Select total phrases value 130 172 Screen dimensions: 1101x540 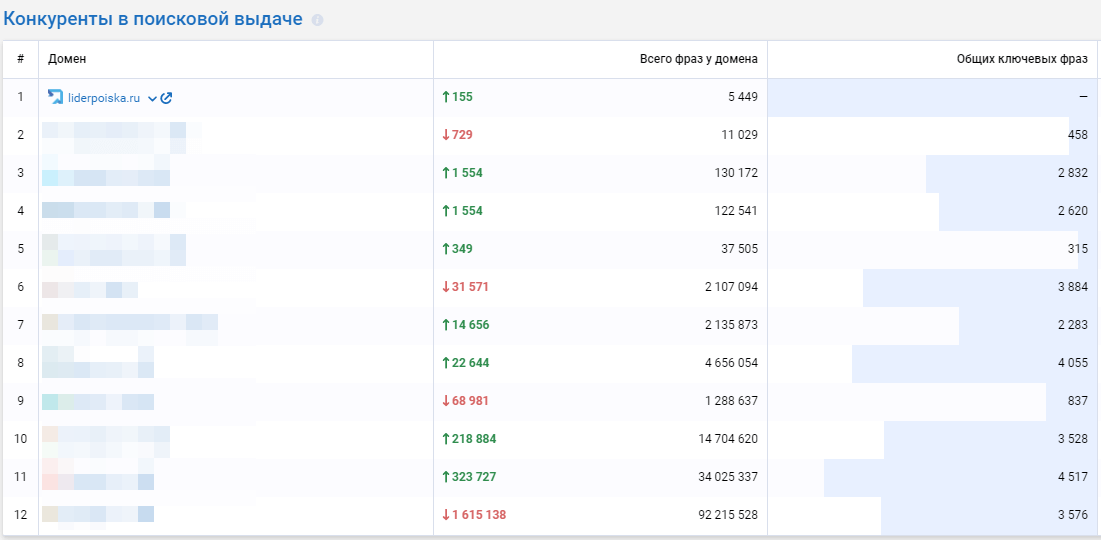pos(737,173)
